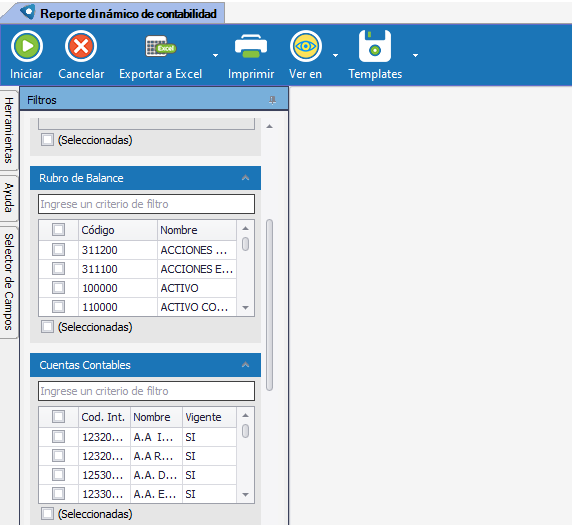Click the Cancelar label
The width and height of the screenshot is (572, 525).
[x=81, y=74]
